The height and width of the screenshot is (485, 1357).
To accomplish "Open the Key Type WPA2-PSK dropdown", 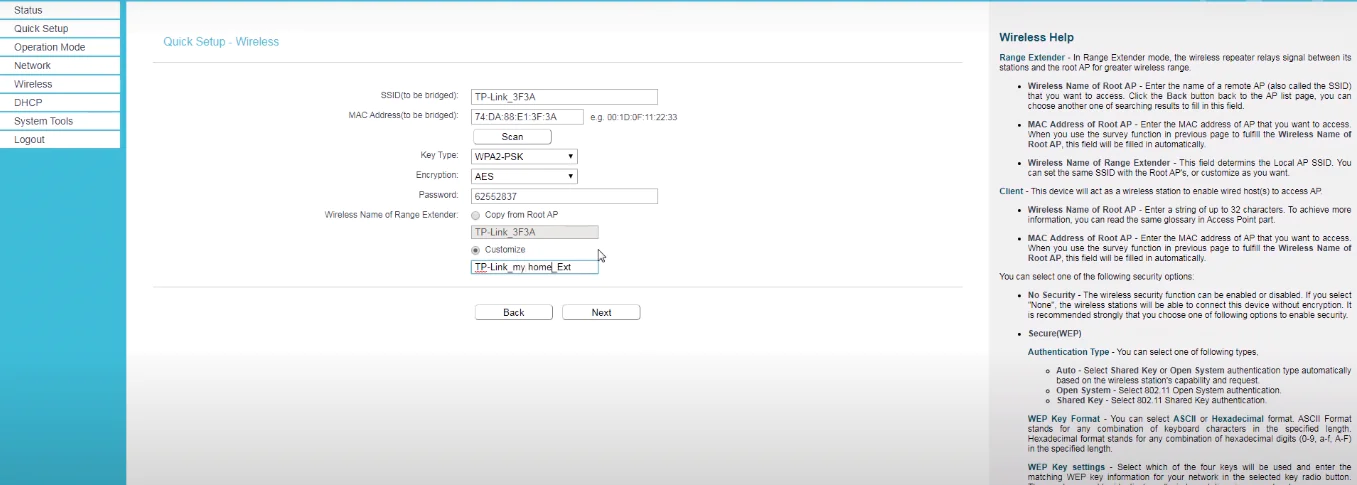I will coord(524,156).
